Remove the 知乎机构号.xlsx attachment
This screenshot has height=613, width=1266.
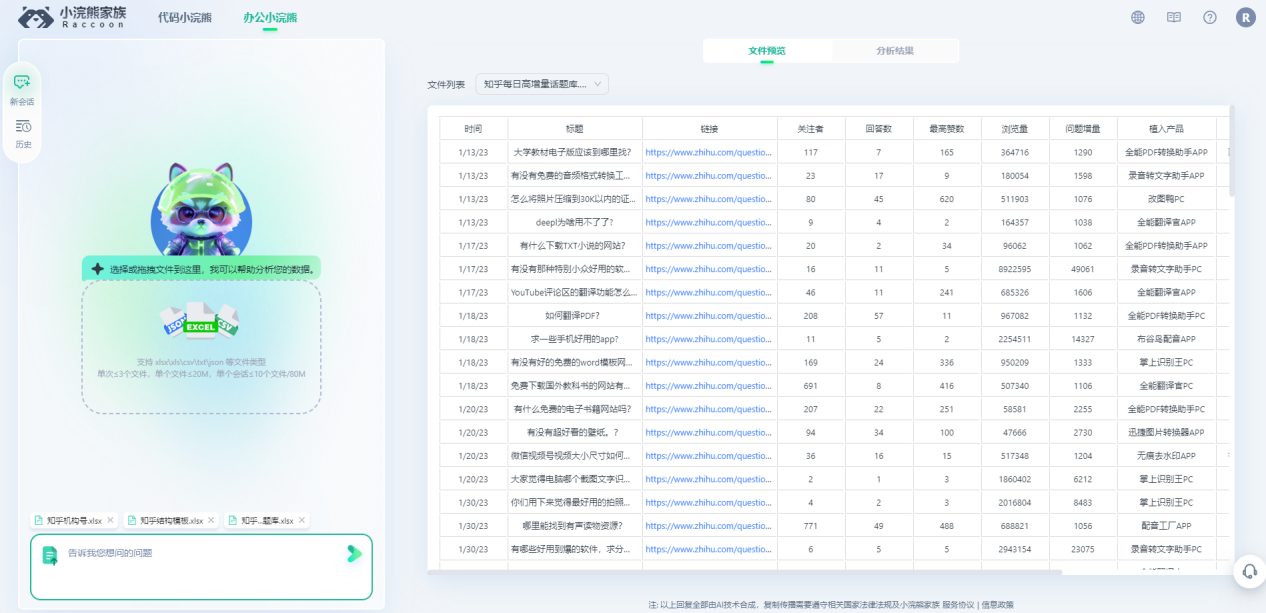pyautogui.click(x=111, y=520)
